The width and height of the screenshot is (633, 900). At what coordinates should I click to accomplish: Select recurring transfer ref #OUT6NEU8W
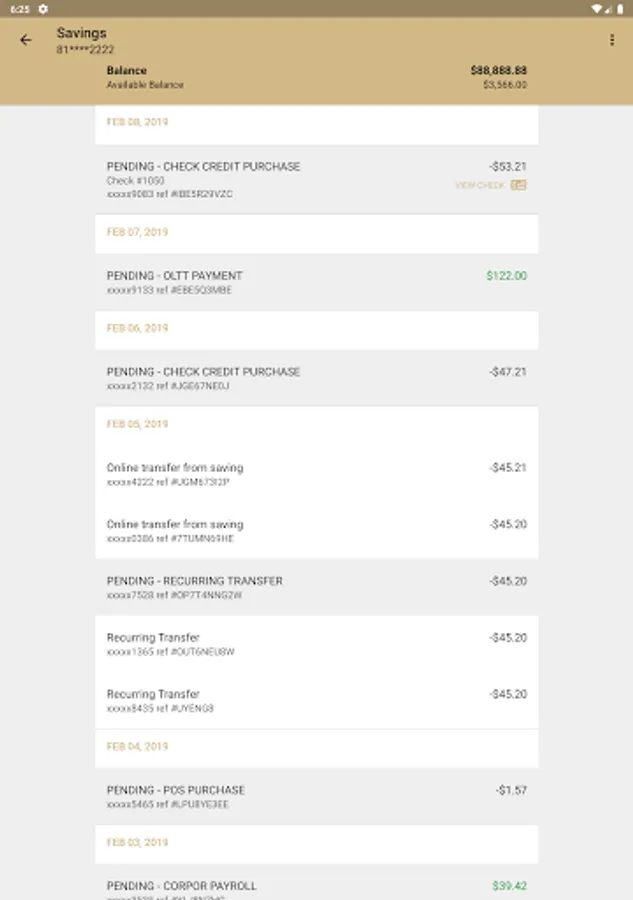[316, 644]
